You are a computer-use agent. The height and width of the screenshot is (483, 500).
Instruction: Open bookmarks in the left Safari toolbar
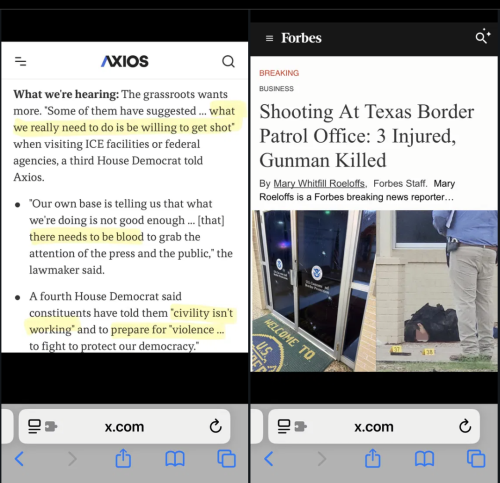pos(175,459)
